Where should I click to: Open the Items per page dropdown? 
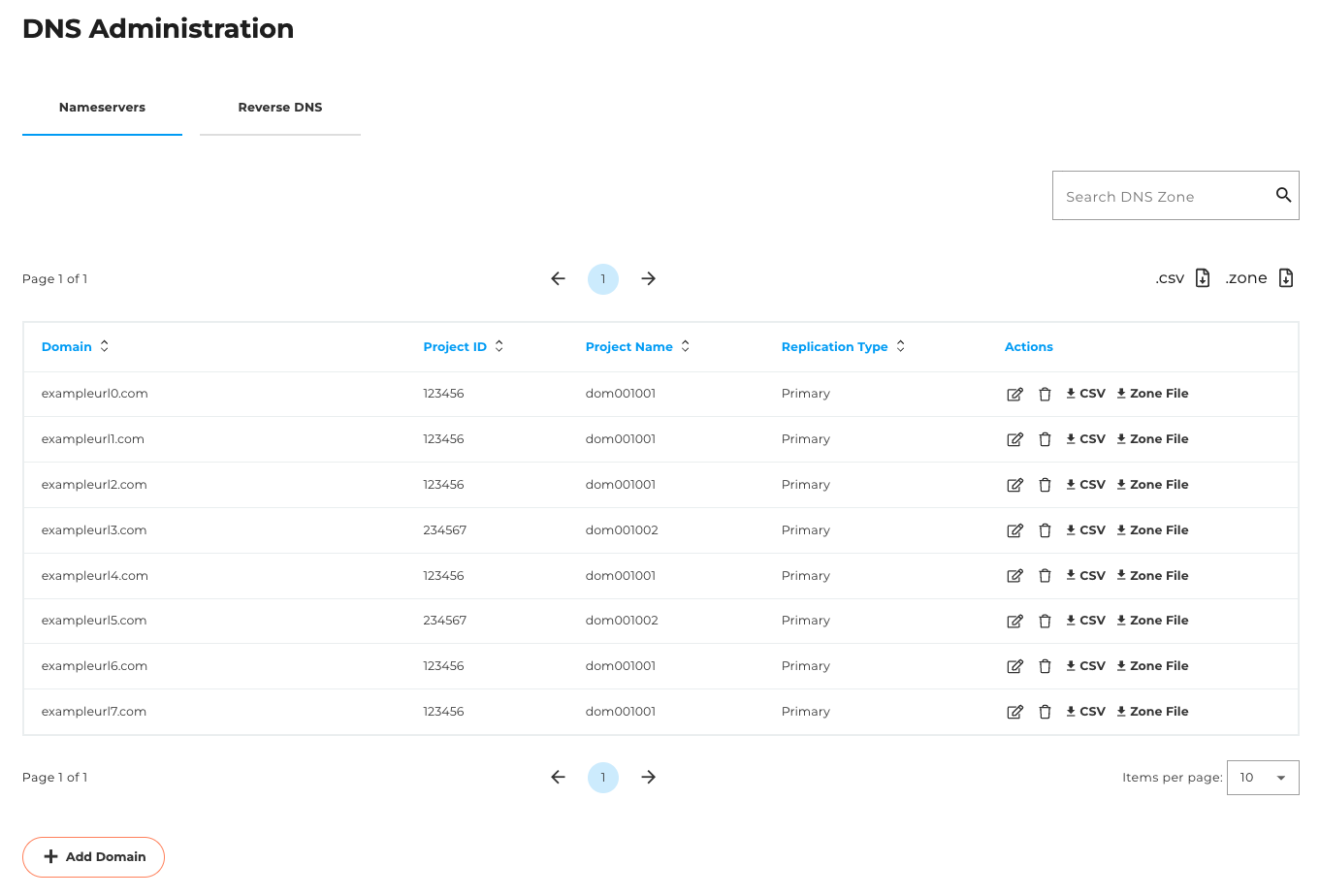click(x=1262, y=778)
